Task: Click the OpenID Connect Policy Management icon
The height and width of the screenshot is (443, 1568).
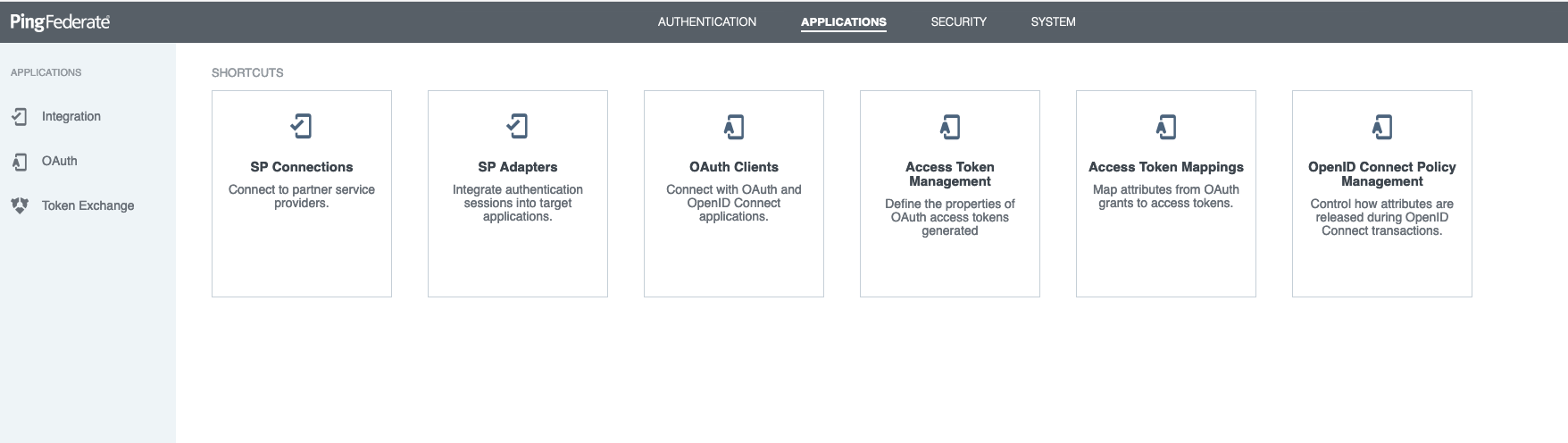Action: pos(1382,127)
